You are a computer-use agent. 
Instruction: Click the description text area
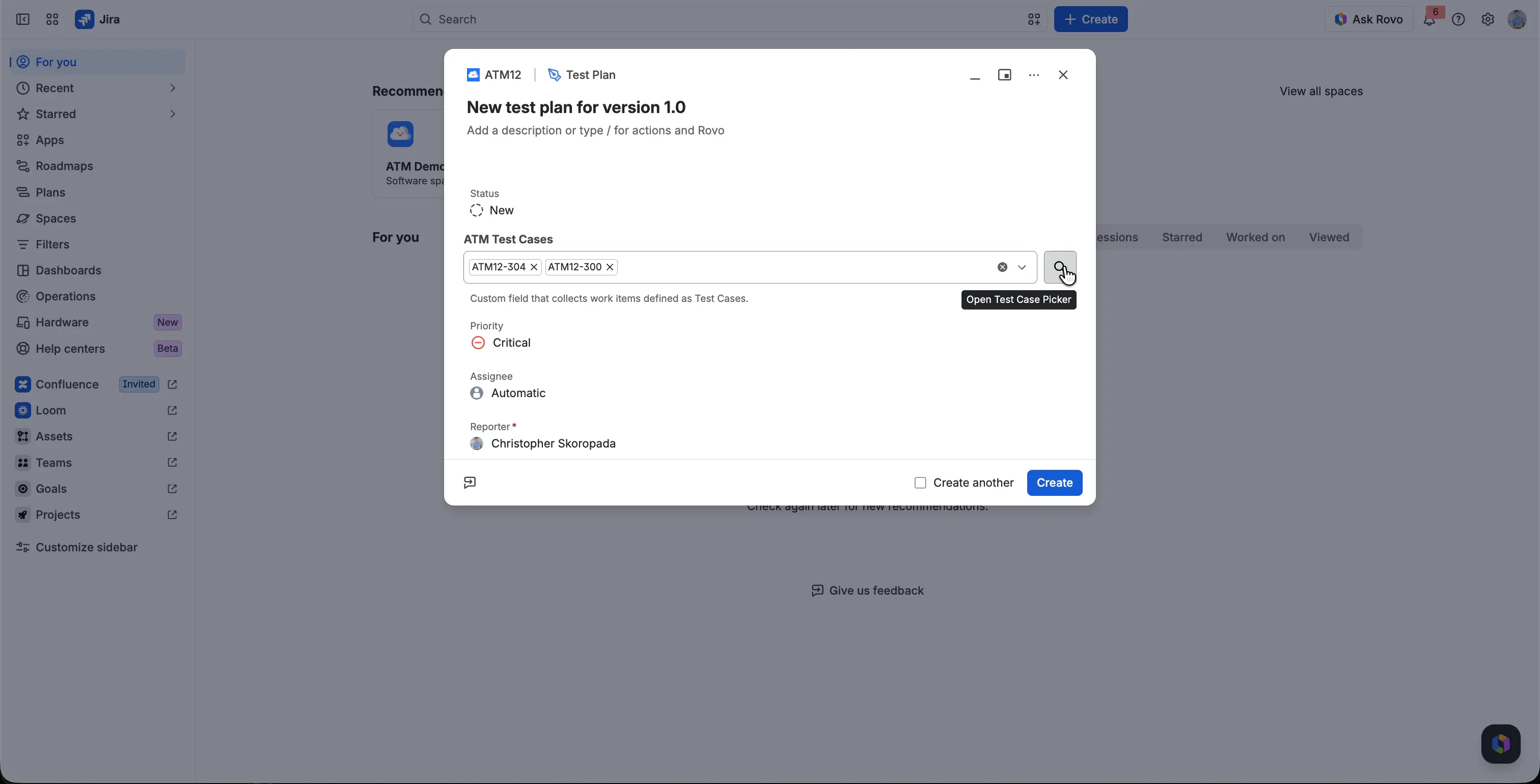[595, 130]
